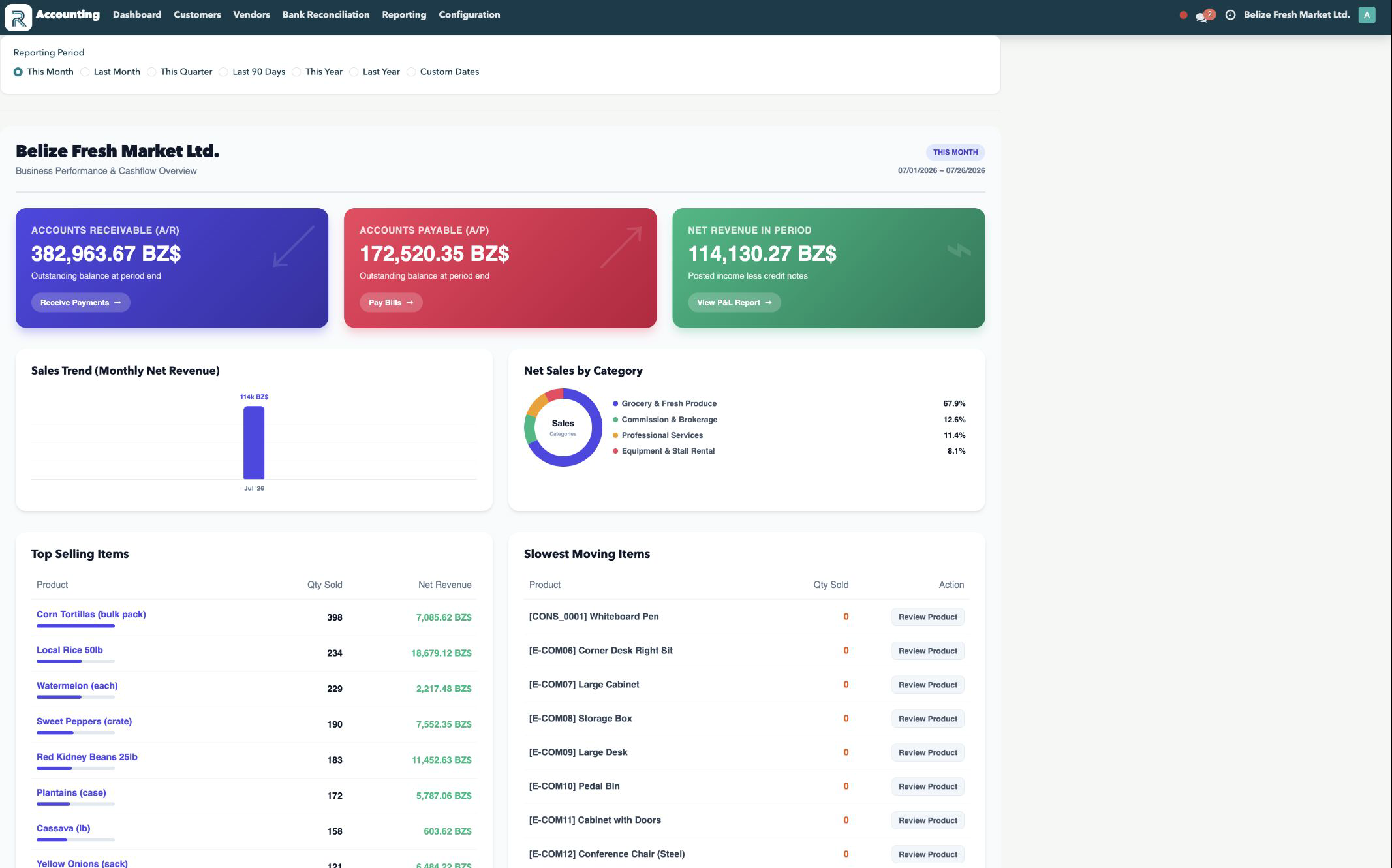
Task: Click the Net Revenue trend graphic
Action: point(959,251)
